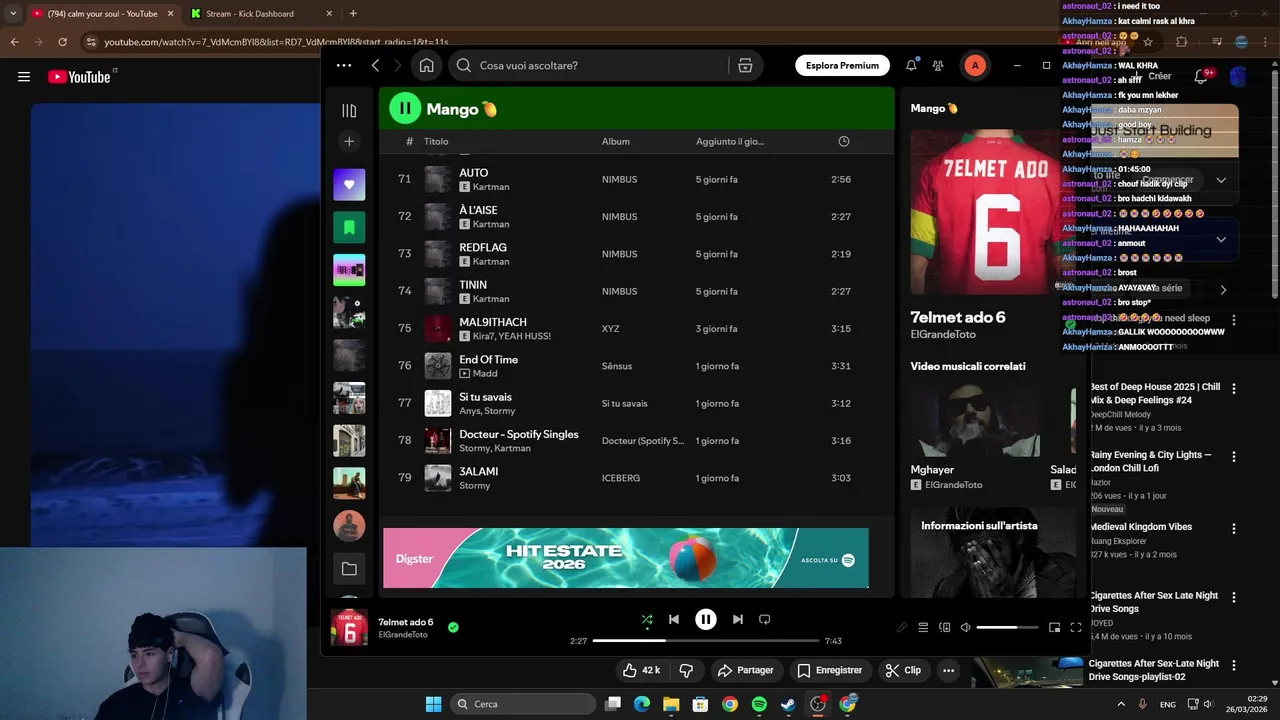Click YouTube Clip button
1280x720 pixels.
click(903, 670)
